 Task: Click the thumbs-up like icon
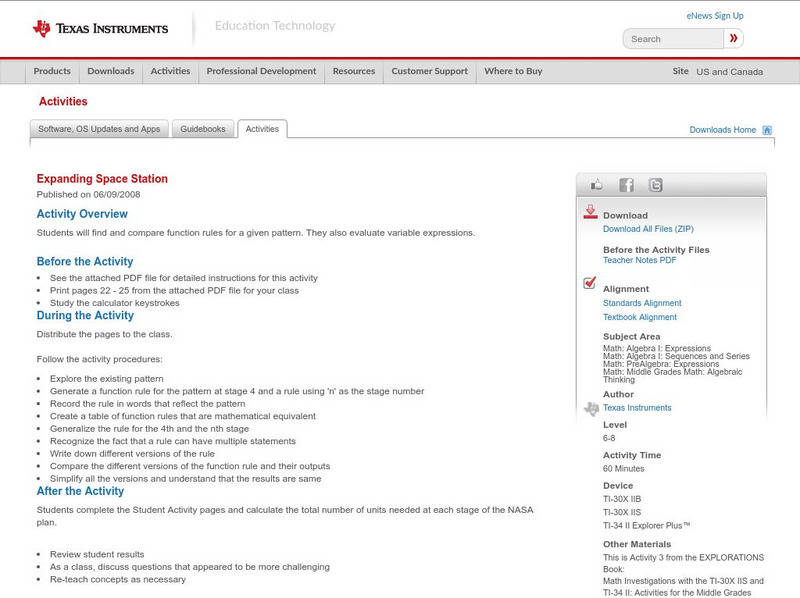[597, 185]
